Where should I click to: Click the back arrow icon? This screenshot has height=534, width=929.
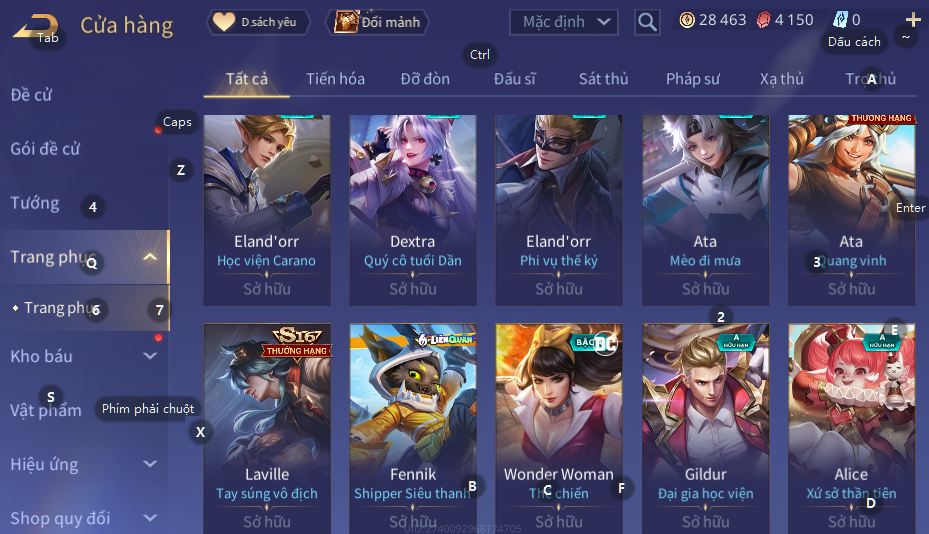point(36,26)
